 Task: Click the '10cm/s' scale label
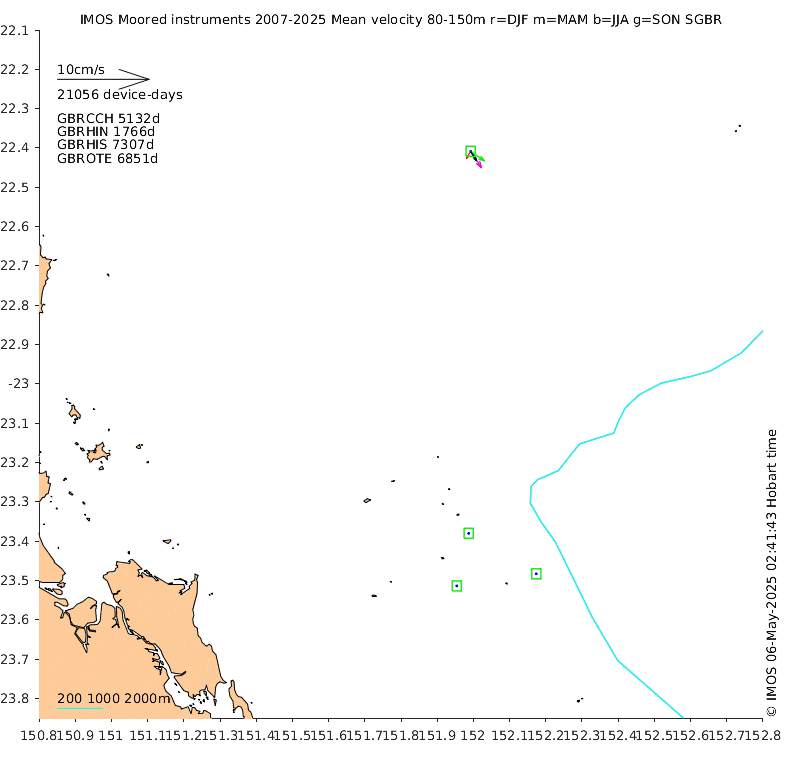pos(81,69)
